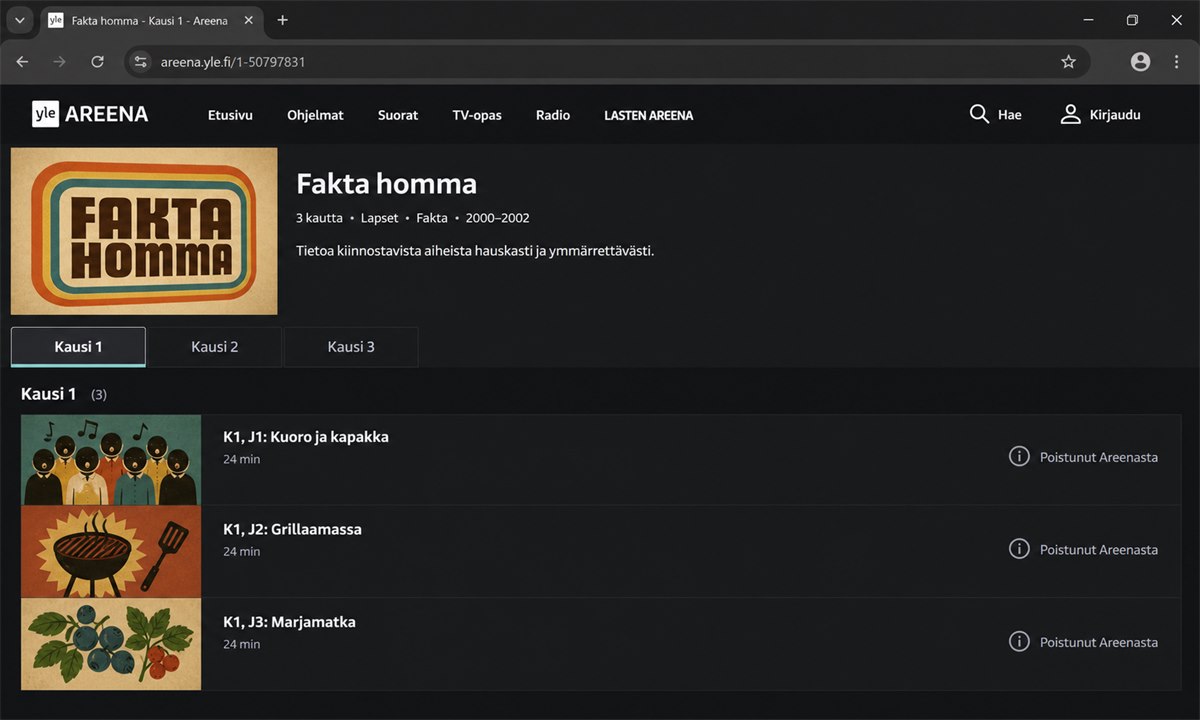Click the Fakta homma series poster
This screenshot has height=720, width=1200.
click(144, 231)
